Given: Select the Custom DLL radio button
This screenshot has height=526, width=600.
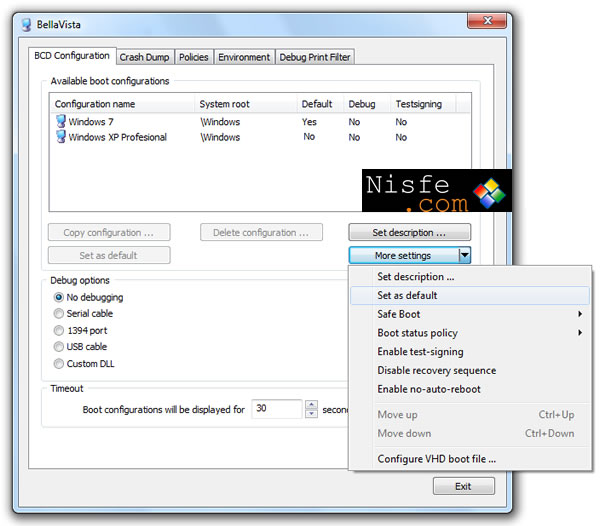Looking at the screenshot, I should (x=59, y=364).
